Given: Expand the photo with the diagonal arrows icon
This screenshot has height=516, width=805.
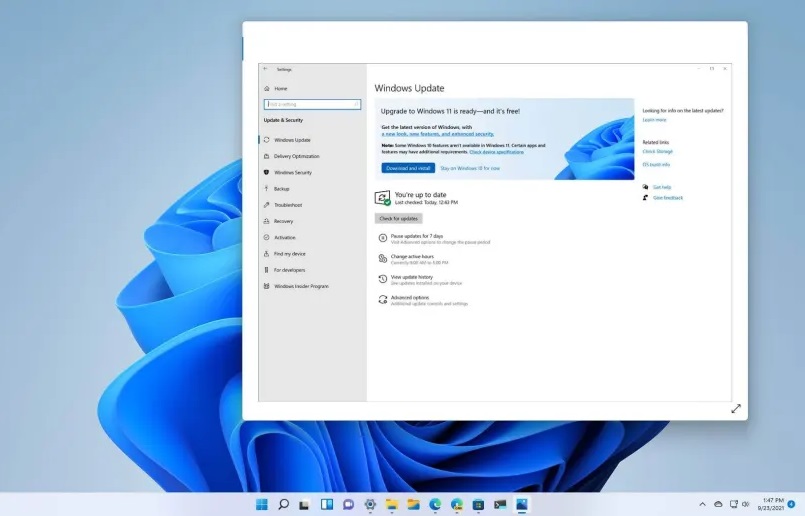Looking at the screenshot, I should (x=736, y=408).
